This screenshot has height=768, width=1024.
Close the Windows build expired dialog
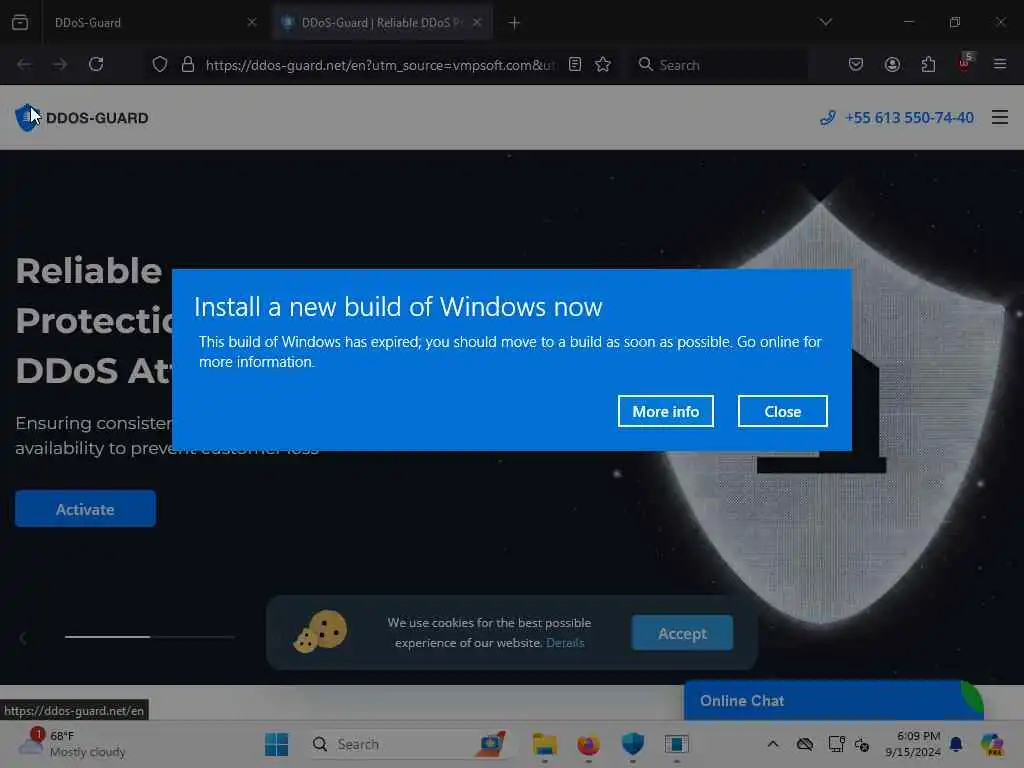782,411
